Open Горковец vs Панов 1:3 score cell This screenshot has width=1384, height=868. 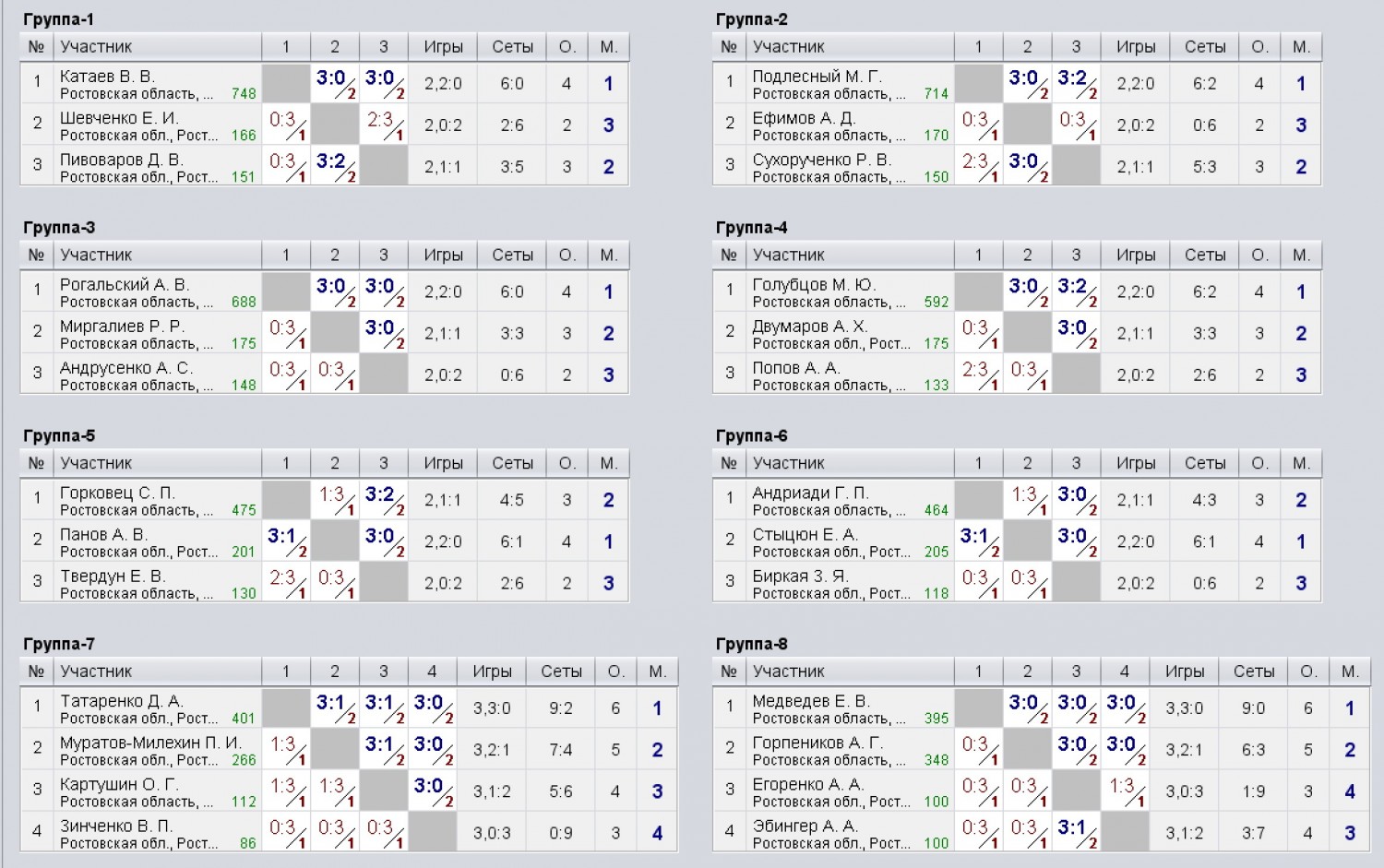point(335,500)
